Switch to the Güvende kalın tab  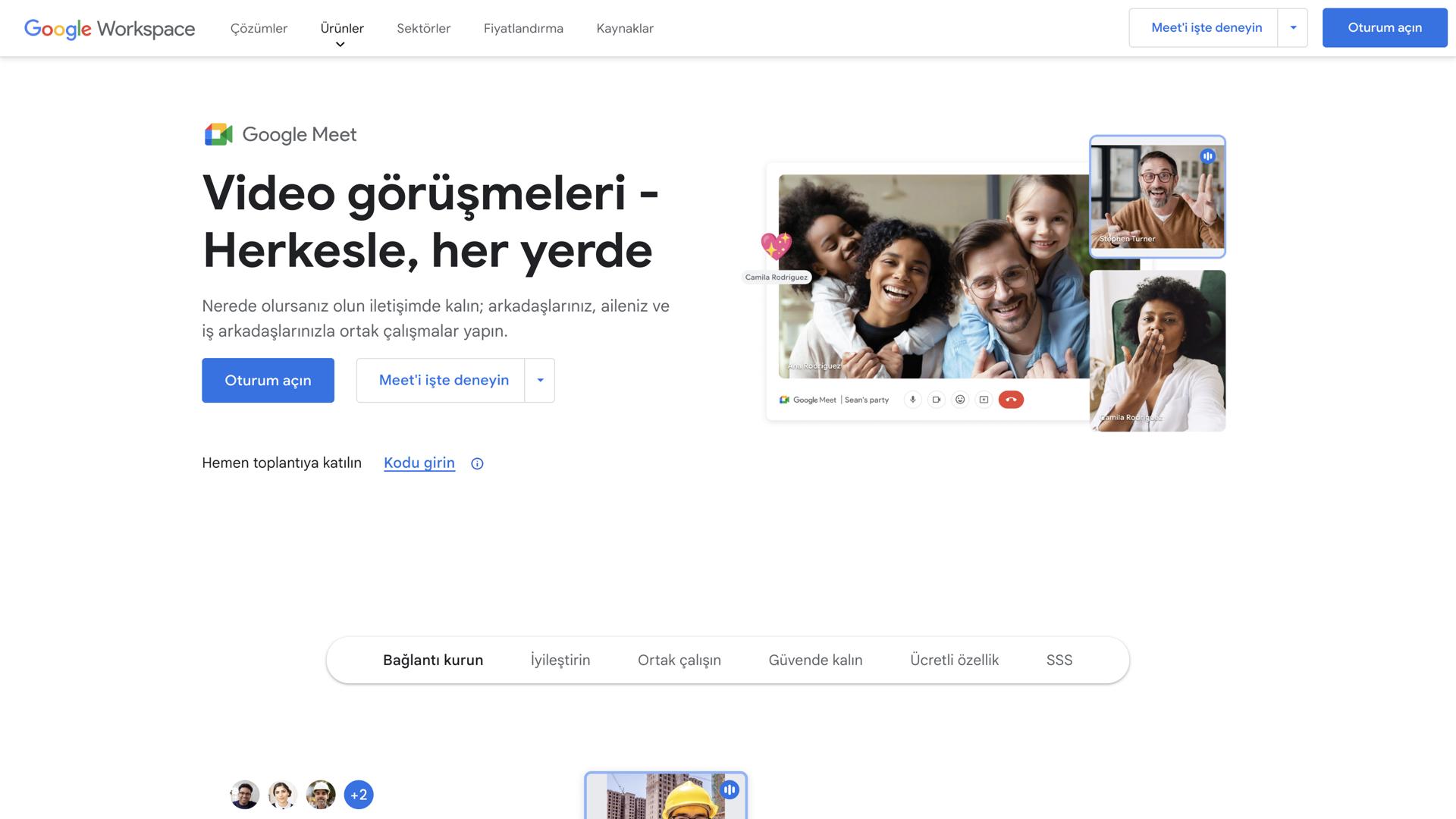tap(814, 660)
